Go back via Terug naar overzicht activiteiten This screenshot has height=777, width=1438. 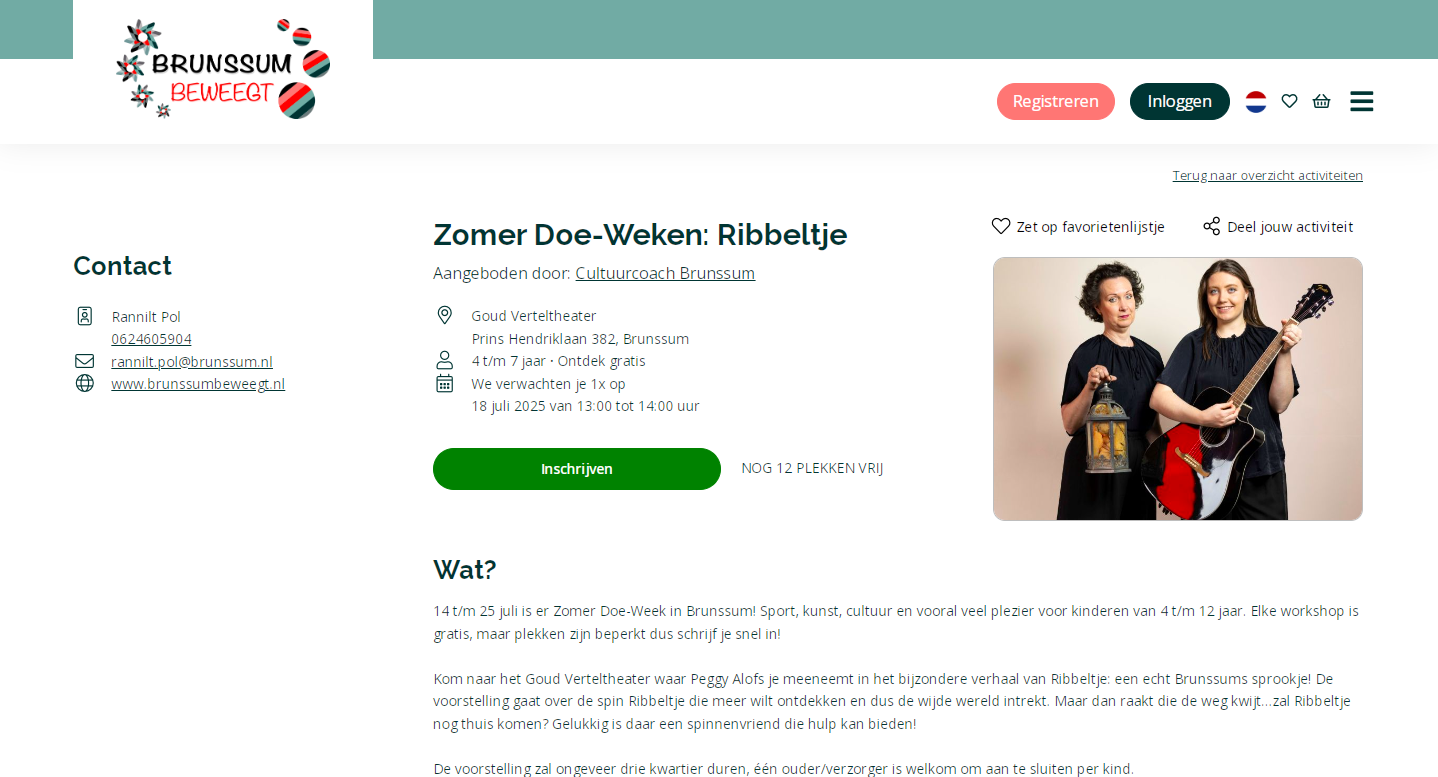click(x=1268, y=175)
